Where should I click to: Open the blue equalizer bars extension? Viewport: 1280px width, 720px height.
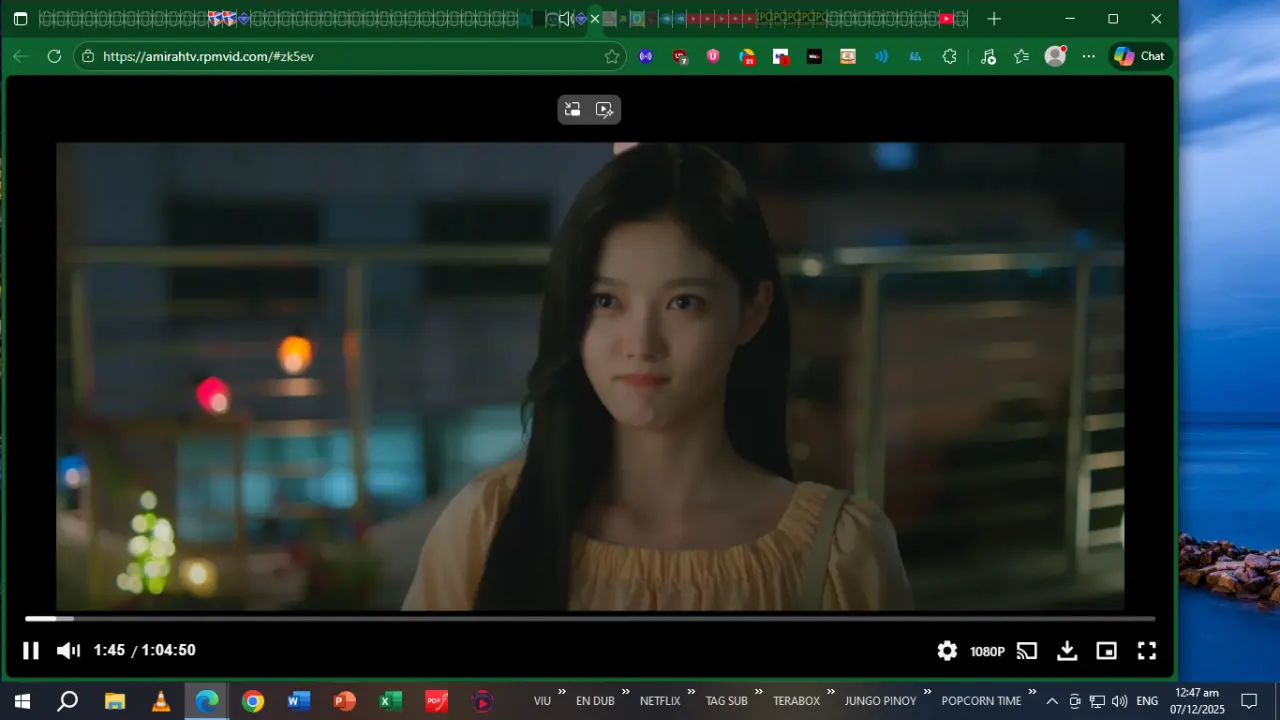tap(915, 56)
